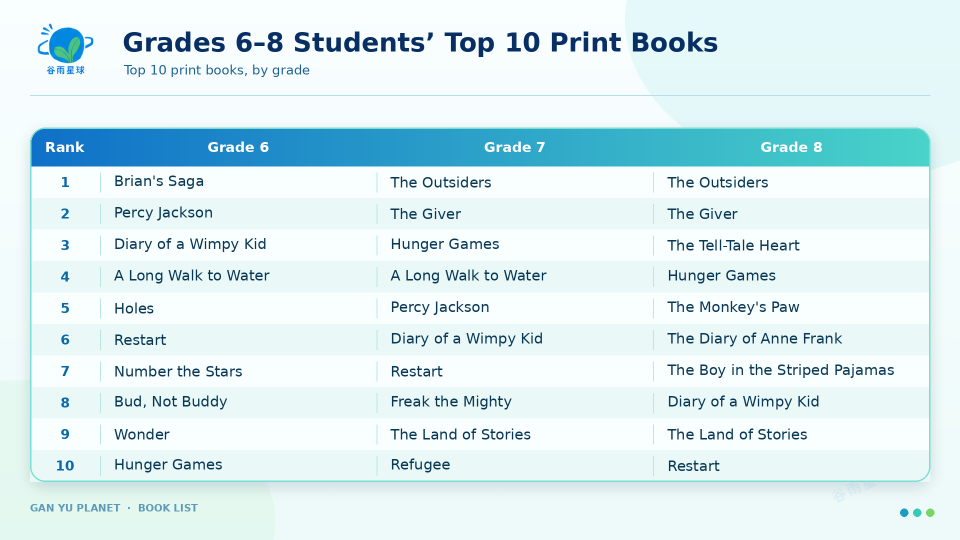
Task: Click 'The Monkey's Paw' entry
Action: [733, 307]
